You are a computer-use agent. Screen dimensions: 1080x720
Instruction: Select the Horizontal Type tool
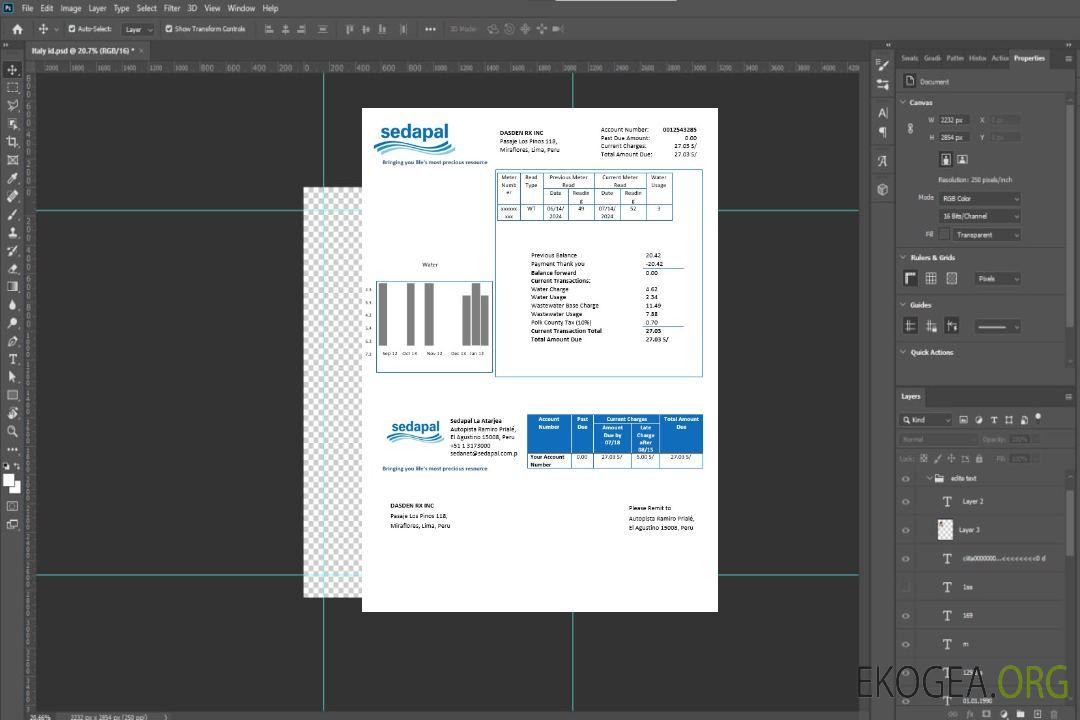coord(13,359)
